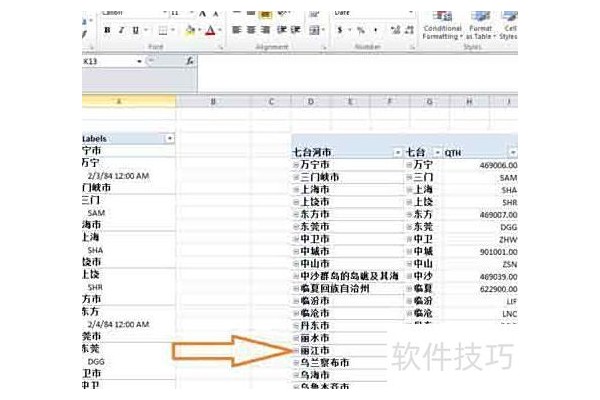This screenshot has height=400, width=600.
Task: Toggle Wrap Text
Action: 314,14
